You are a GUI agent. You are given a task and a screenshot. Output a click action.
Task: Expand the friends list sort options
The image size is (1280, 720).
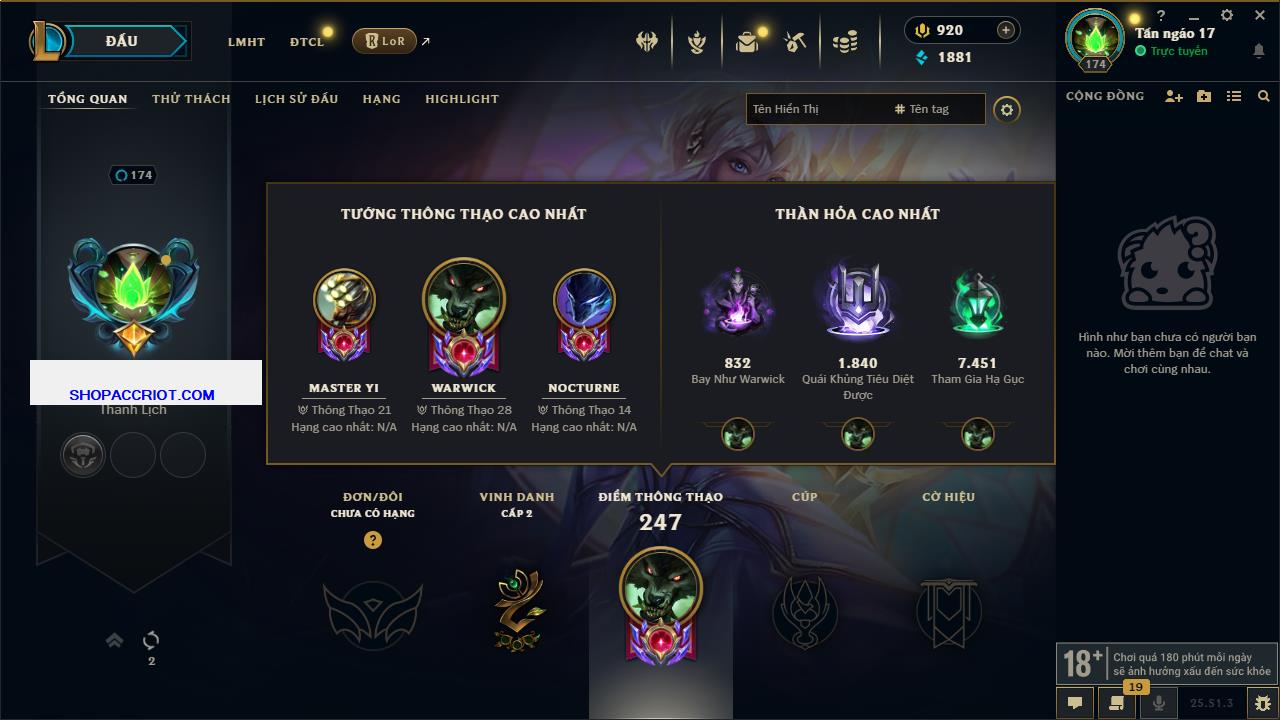pyautogui.click(x=1234, y=96)
